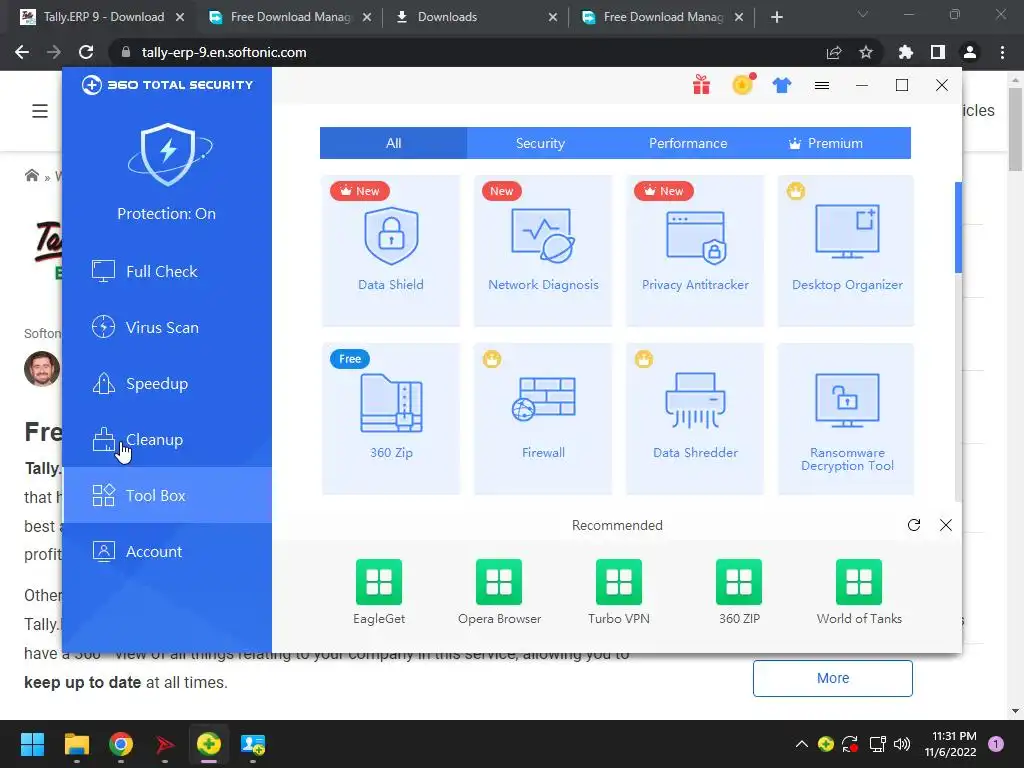
Task: Open the volume control in the tray
Action: (x=901, y=744)
